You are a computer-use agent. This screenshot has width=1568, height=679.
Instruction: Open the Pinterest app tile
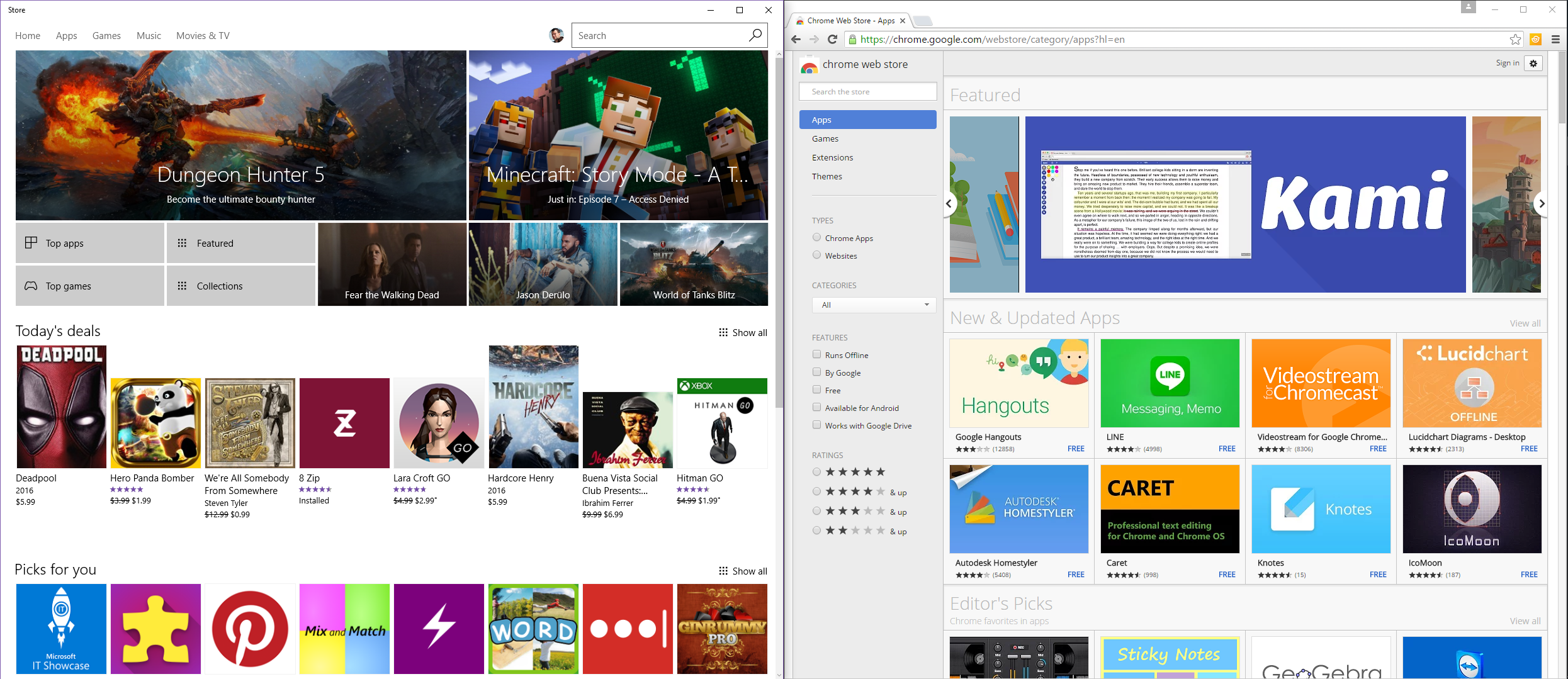(250, 629)
